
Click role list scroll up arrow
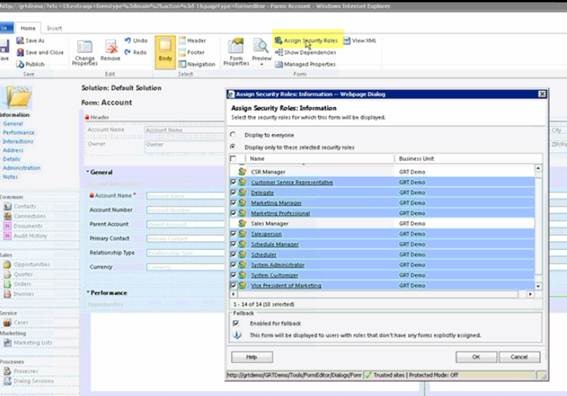pyautogui.click(x=538, y=169)
